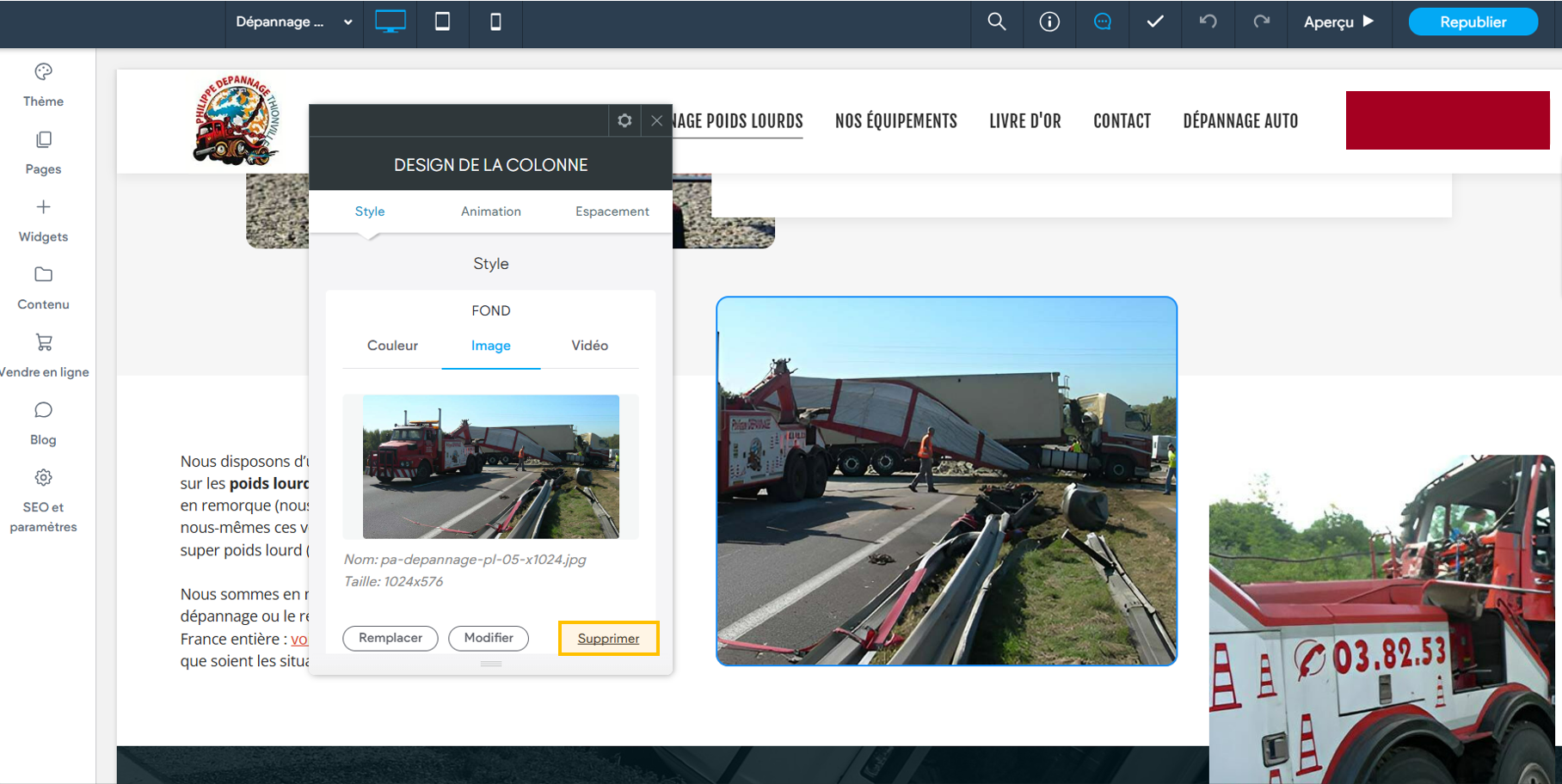Open the comments bubble icon
1562x784 pixels.
[1102, 22]
